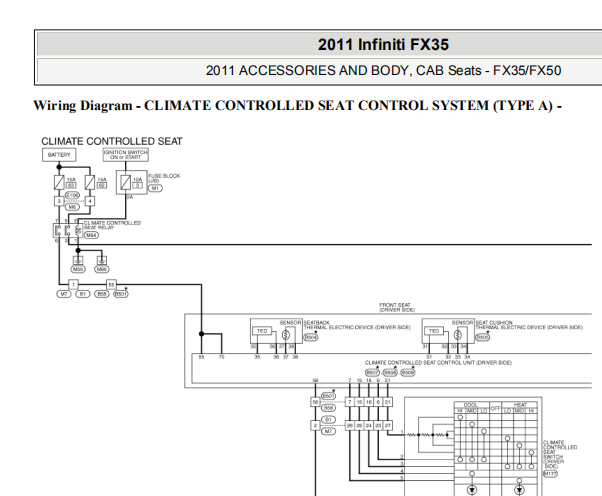602x496 pixels.
Task: Click "CLIMATE CONTROLLED SEAT SWITCH (DRIVER SIDE)" label
Action: point(559,454)
